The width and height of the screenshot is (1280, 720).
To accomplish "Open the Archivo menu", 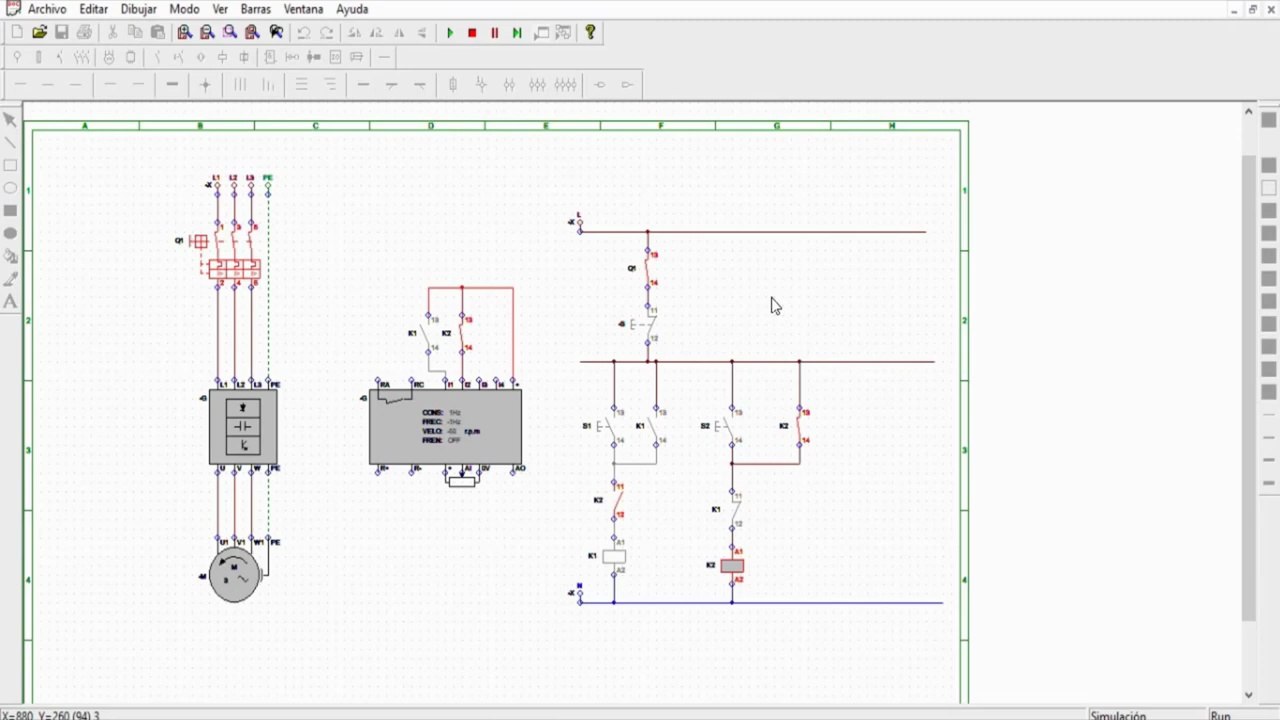I will [x=47, y=9].
